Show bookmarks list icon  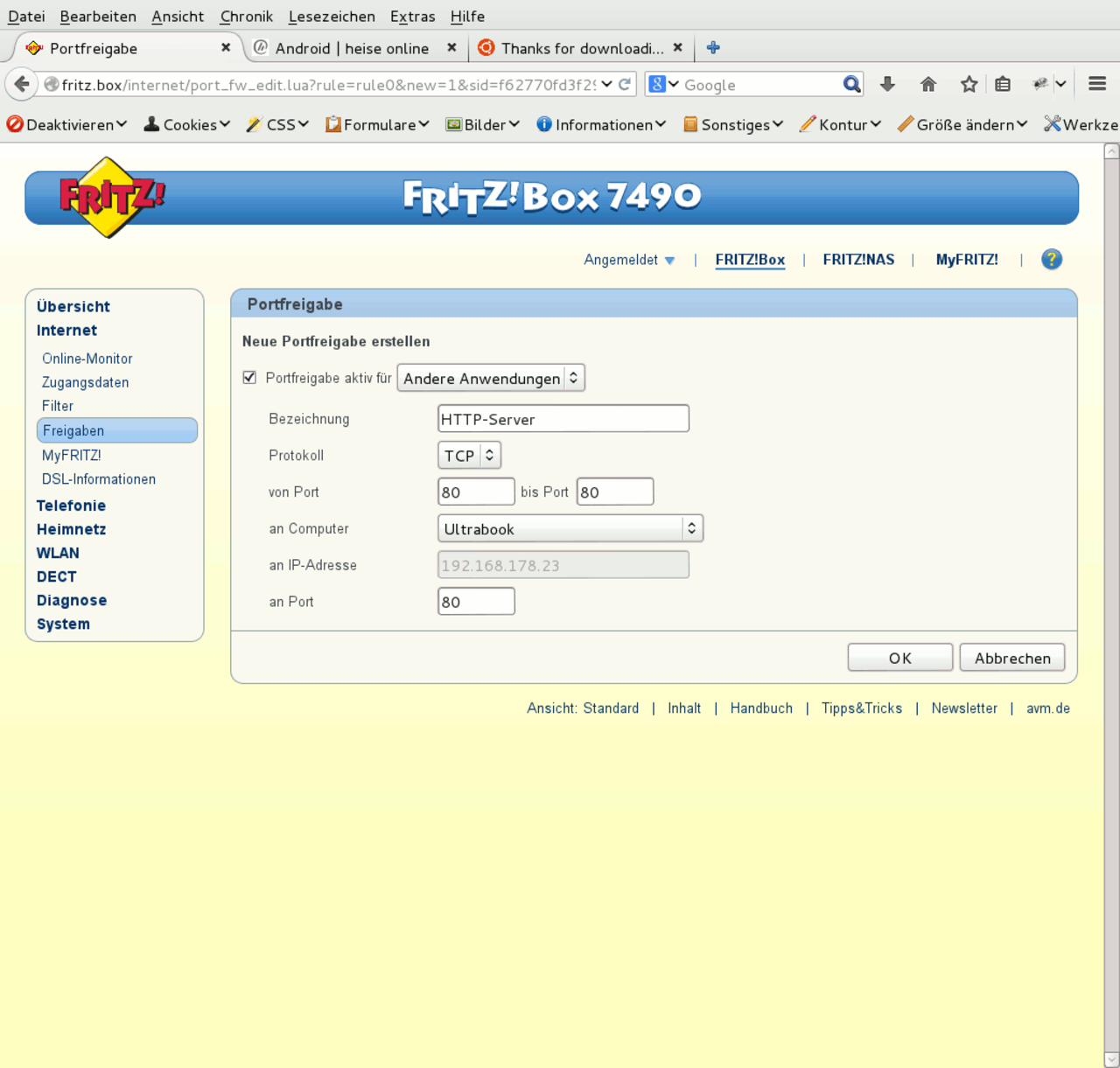[x=1003, y=85]
